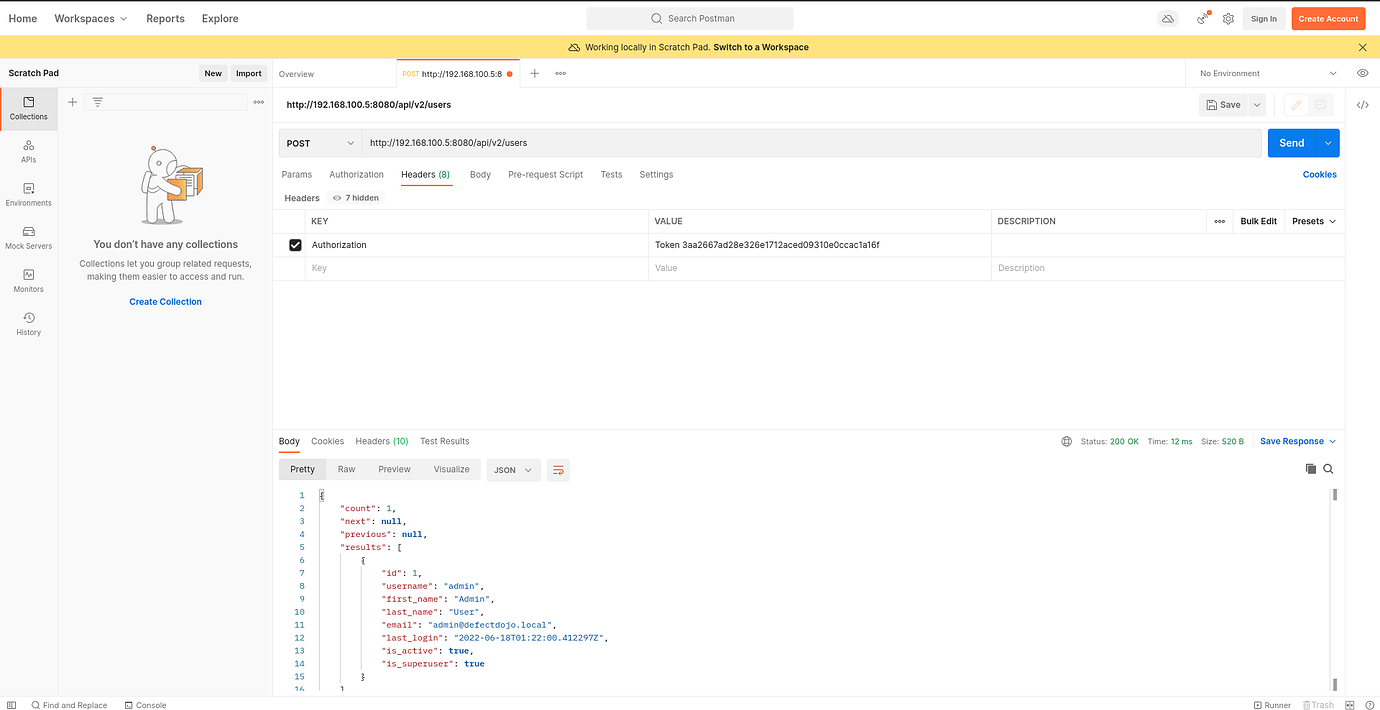Open the environment quick look eye icon
This screenshot has width=1380, height=710.
[1362, 73]
